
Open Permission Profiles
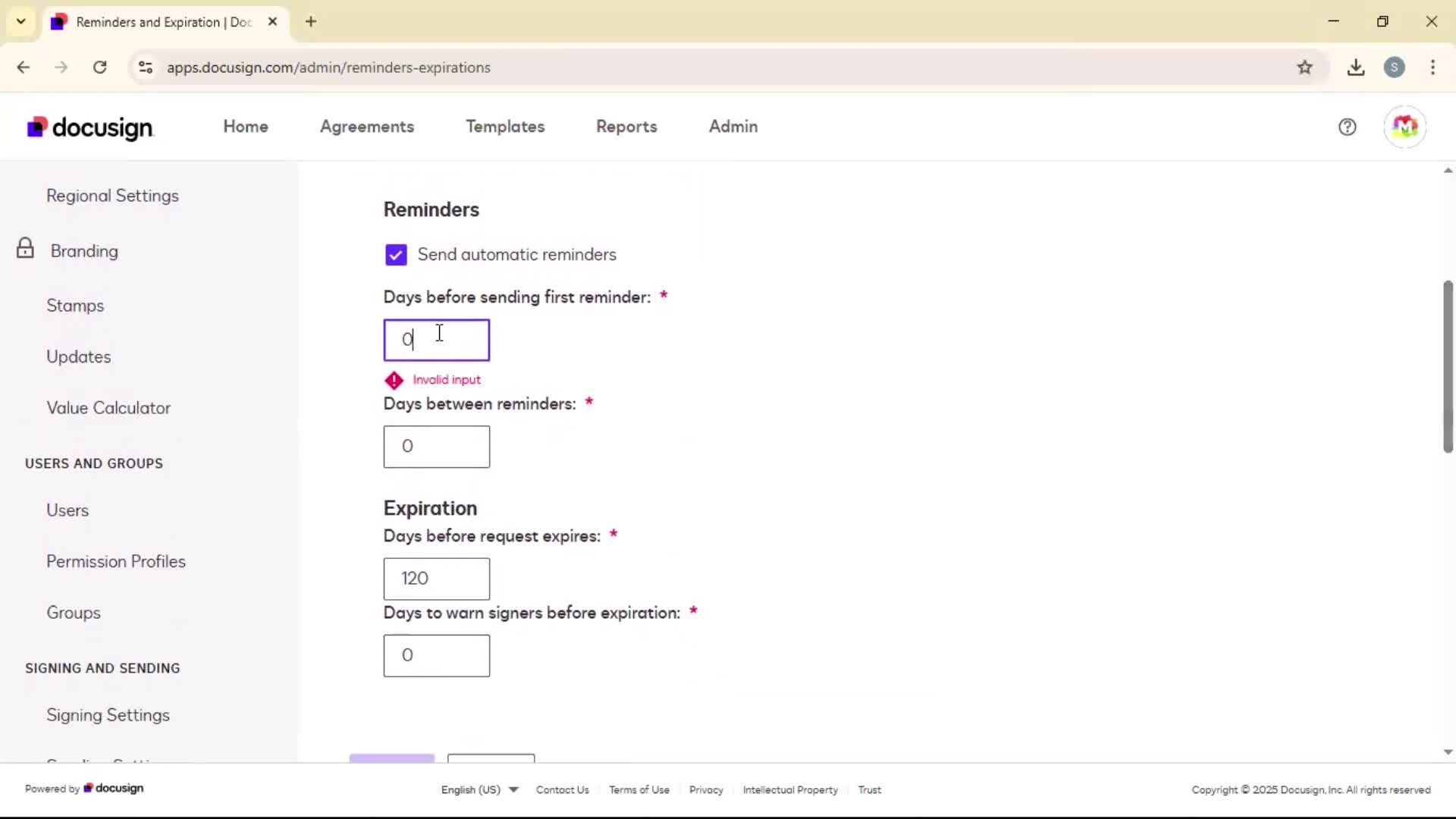pos(116,561)
